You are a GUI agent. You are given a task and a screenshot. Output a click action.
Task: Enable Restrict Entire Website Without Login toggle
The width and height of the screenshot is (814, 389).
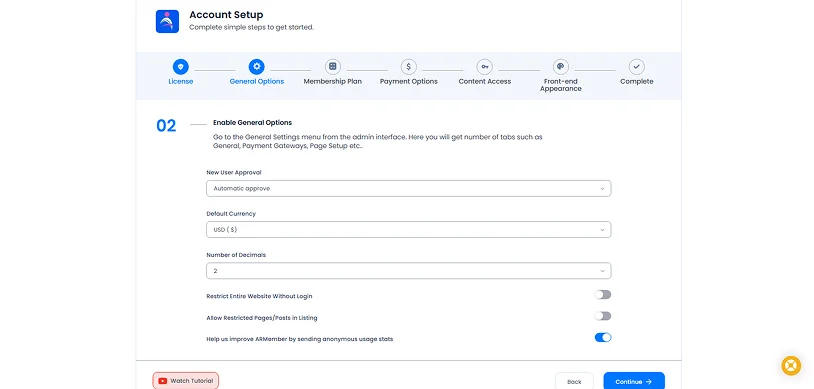[603, 294]
